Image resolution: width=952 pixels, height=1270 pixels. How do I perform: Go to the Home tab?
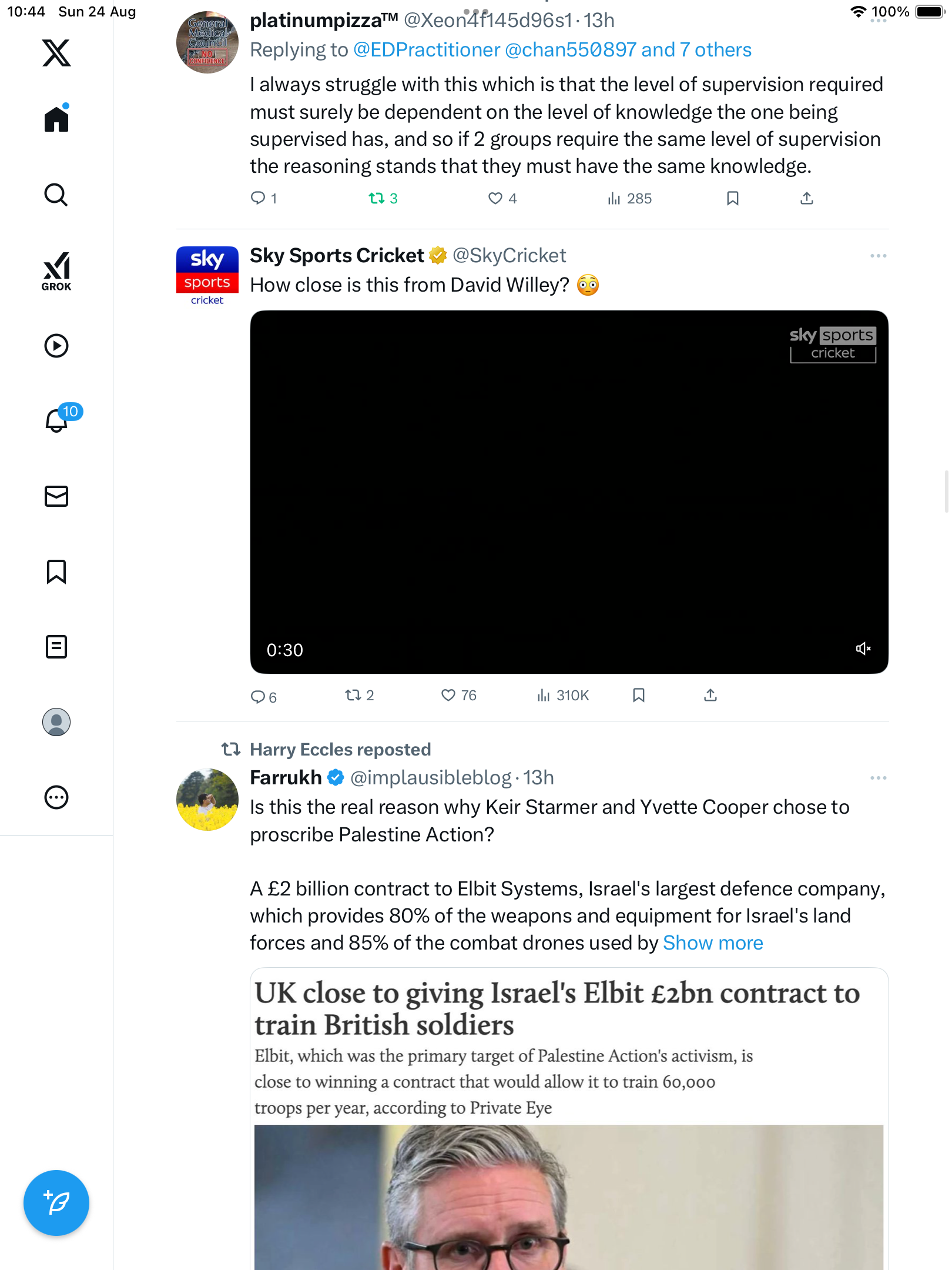click(x=56, y=119)
